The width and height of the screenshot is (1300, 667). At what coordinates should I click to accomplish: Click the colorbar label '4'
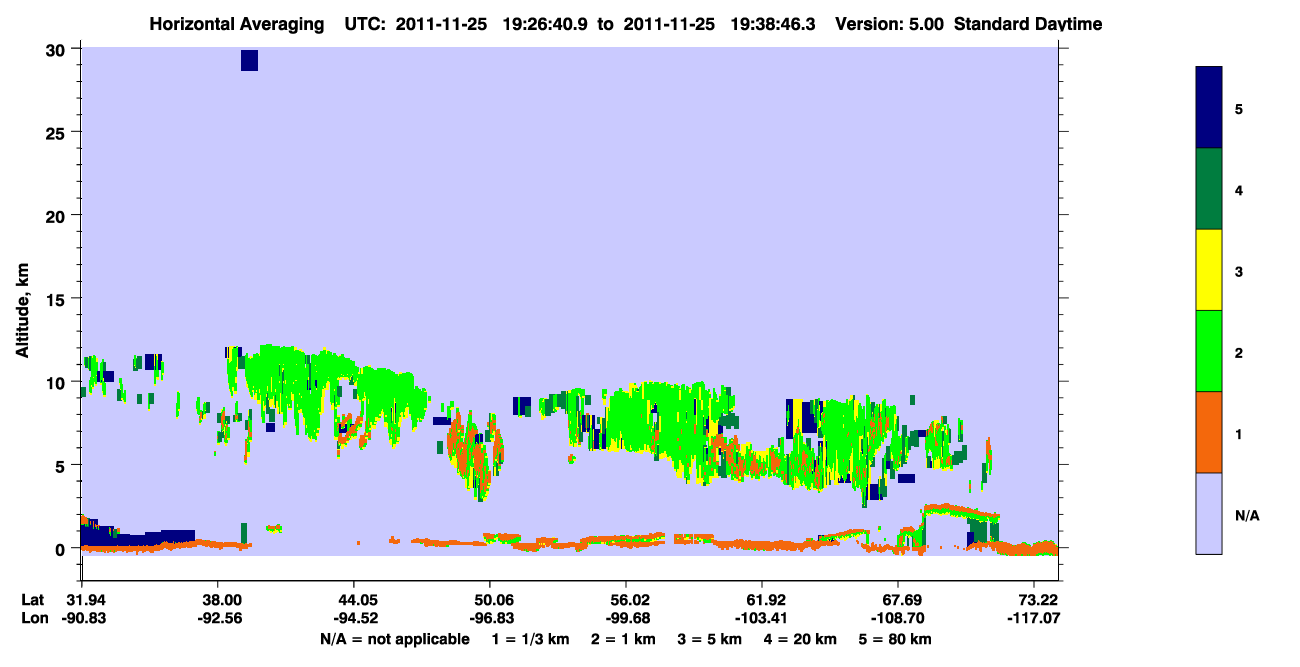pos(1239,189)
